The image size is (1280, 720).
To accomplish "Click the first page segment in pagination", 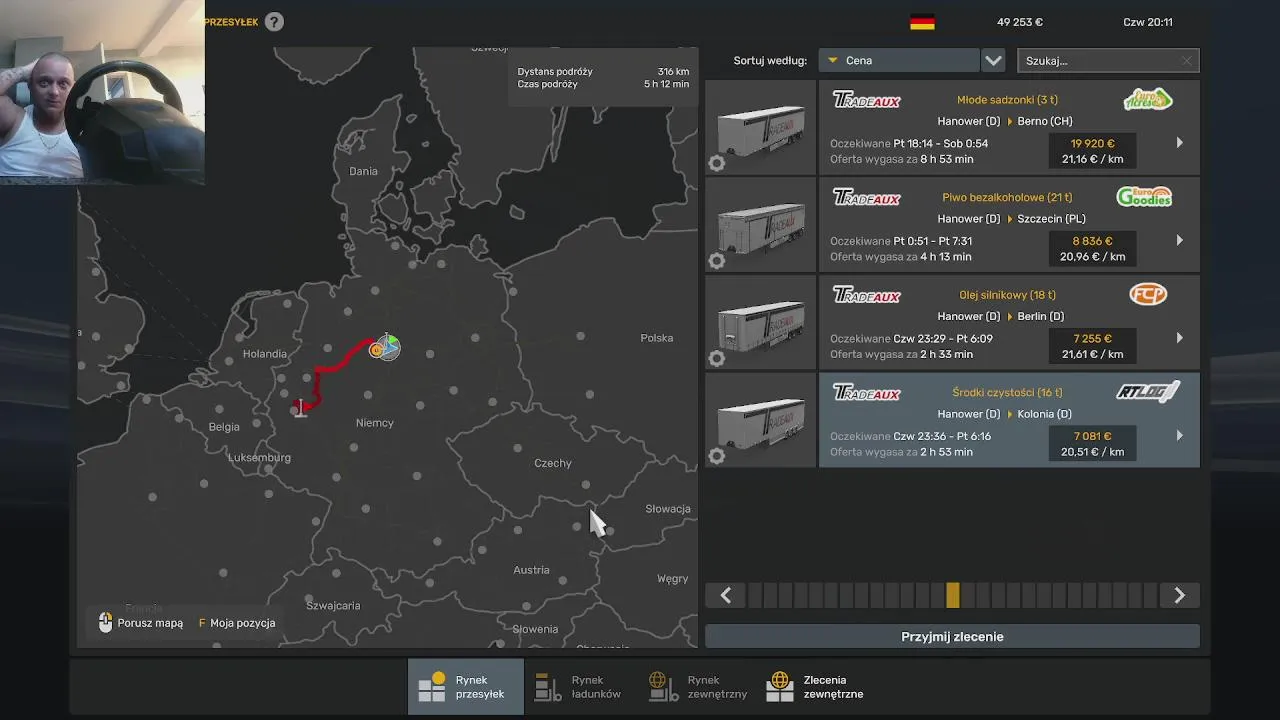I will [755, 595].
